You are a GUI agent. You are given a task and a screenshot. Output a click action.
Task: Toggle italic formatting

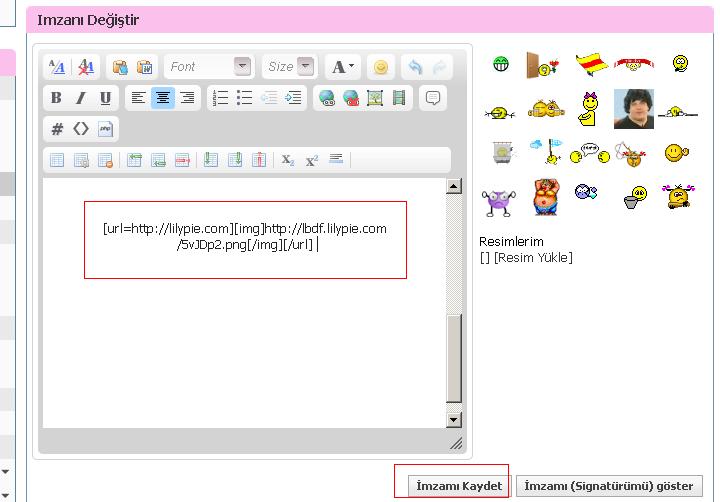80,98
